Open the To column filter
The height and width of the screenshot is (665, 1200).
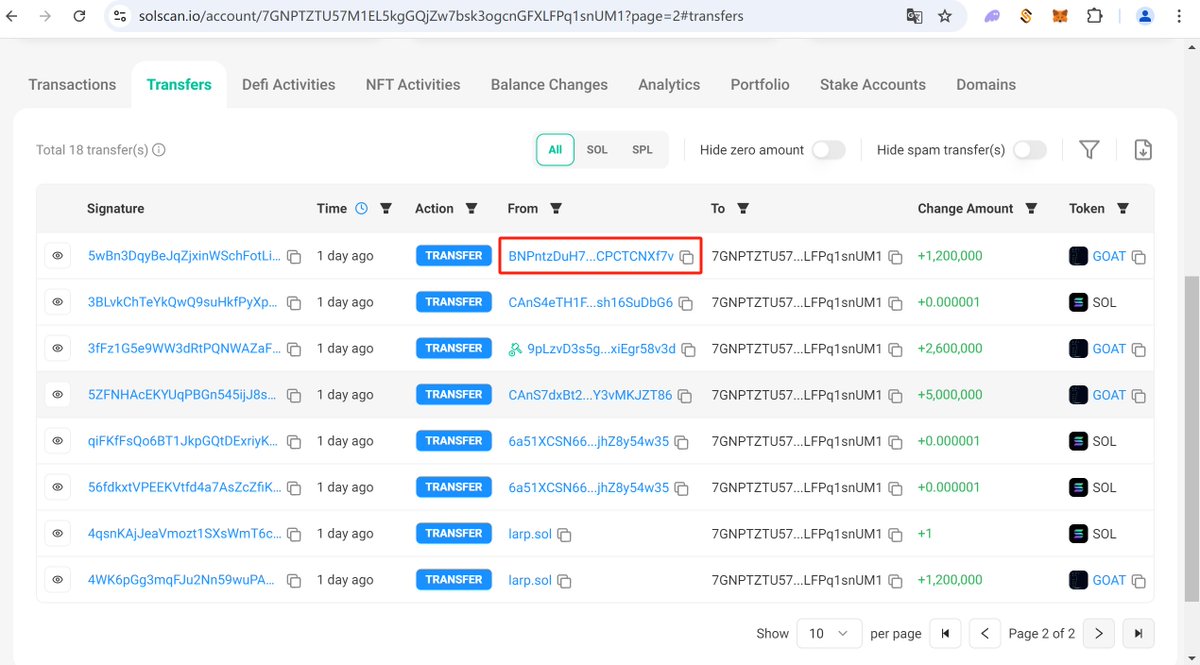coord(743,209)
